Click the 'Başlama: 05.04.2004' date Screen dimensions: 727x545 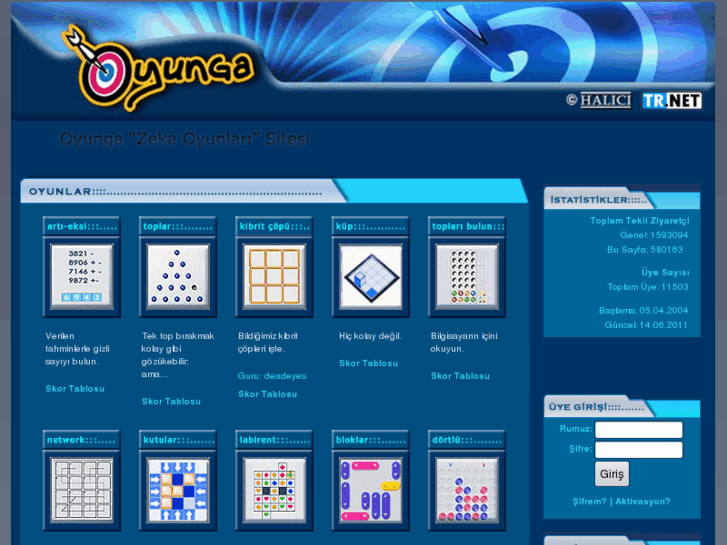tap(644, 311)
